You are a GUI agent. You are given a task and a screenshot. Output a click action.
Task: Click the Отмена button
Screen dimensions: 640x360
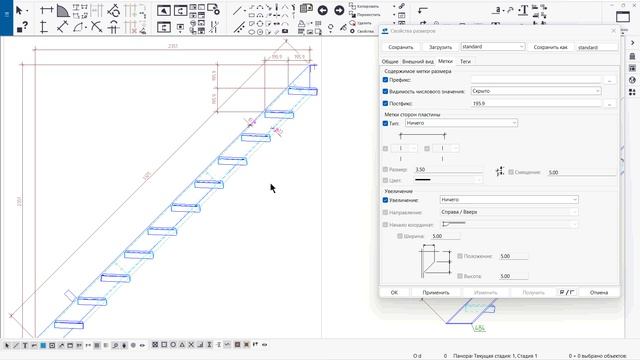tap(599, 292)
